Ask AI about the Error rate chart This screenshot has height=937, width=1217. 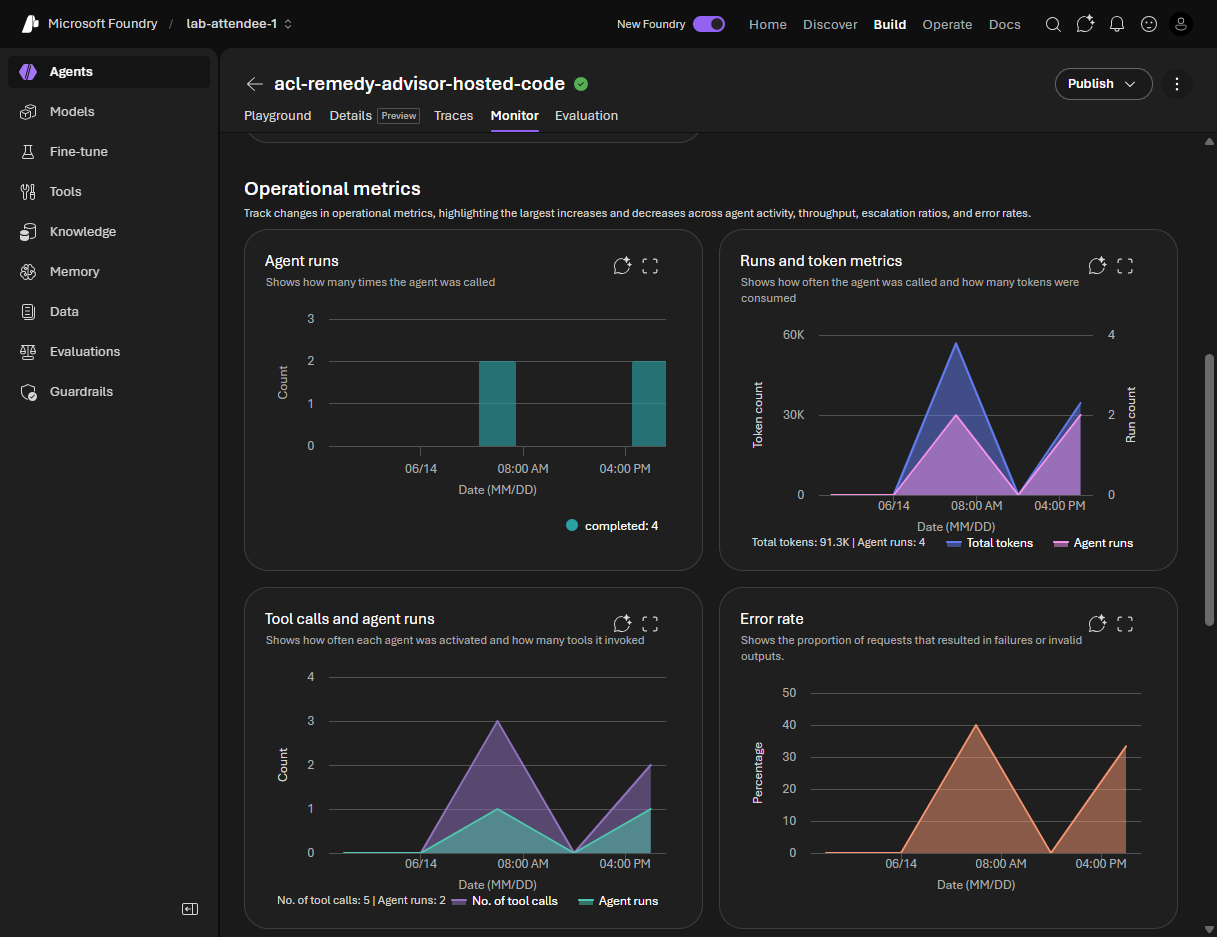point(1097,624)
